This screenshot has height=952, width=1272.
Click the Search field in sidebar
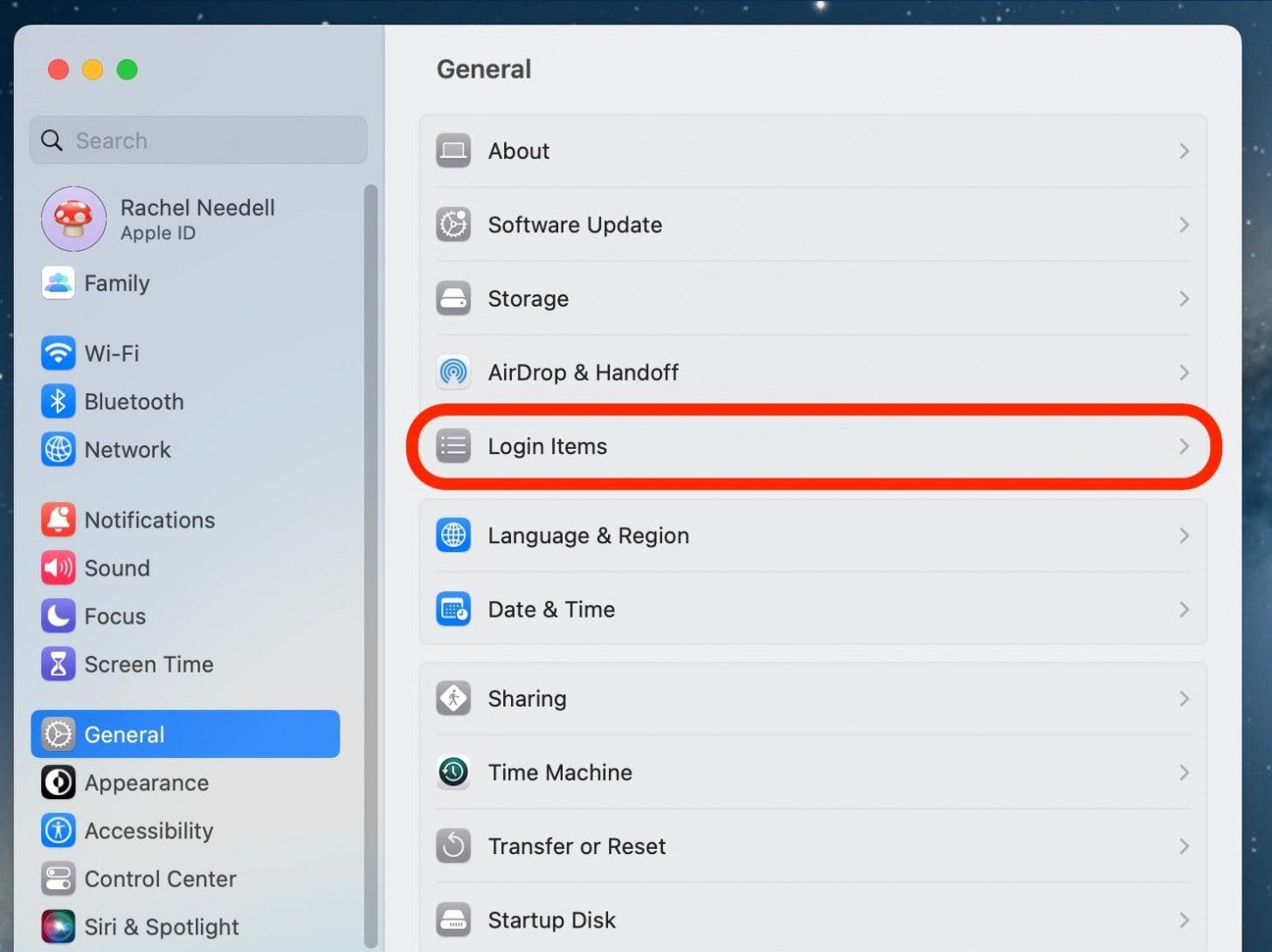[x=198, y=141]
